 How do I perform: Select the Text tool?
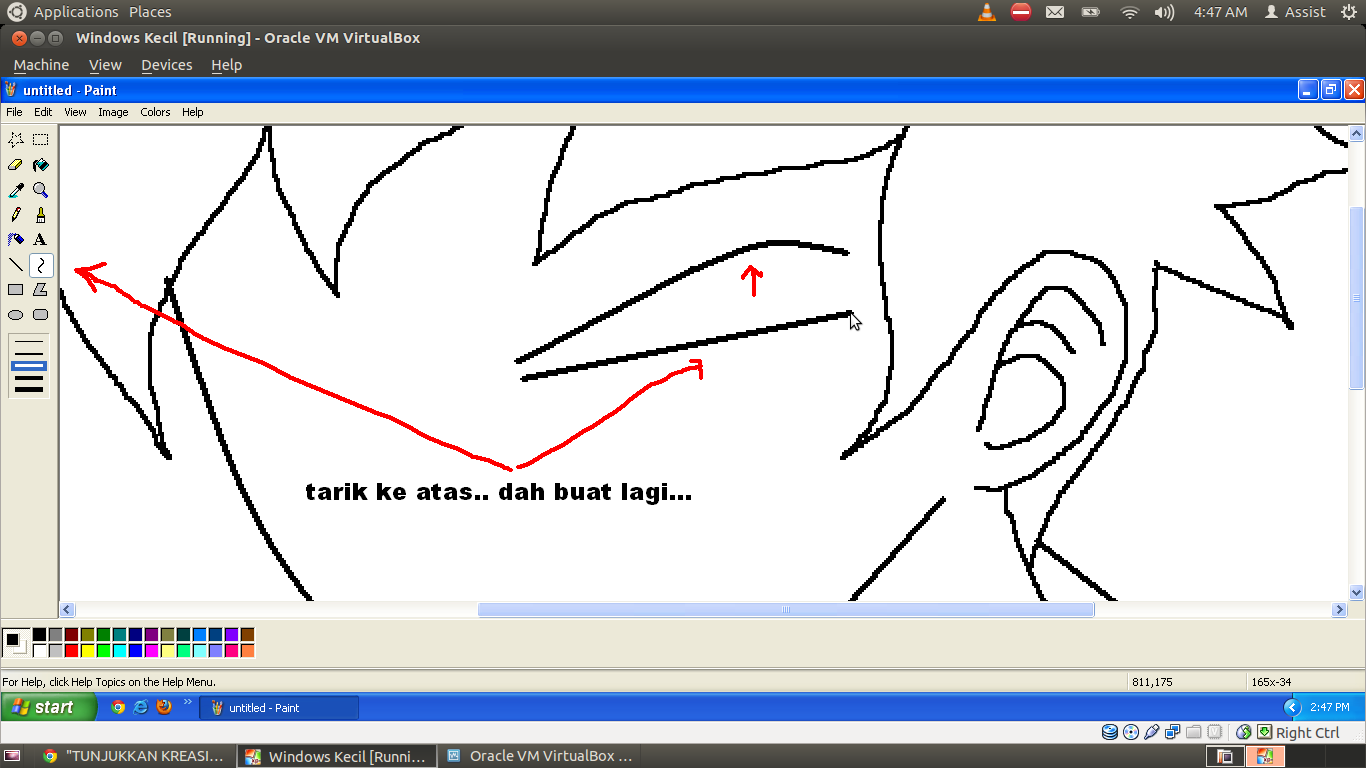[x=40, y=240]
